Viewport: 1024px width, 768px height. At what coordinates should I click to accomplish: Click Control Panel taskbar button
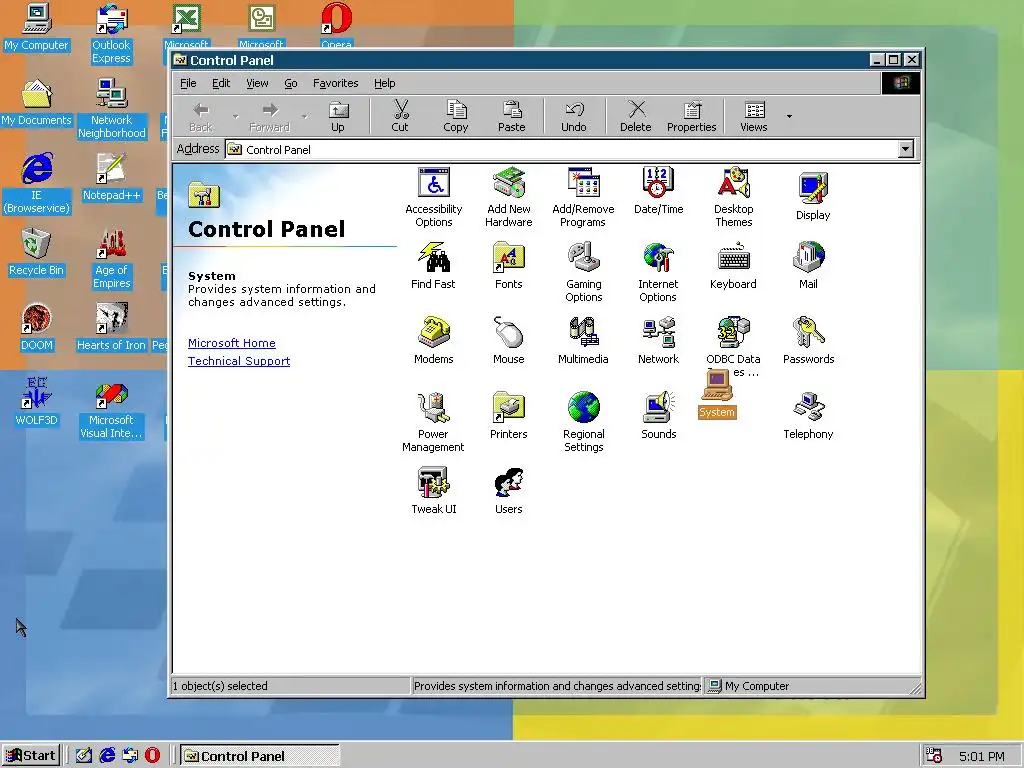coord(260,756)
